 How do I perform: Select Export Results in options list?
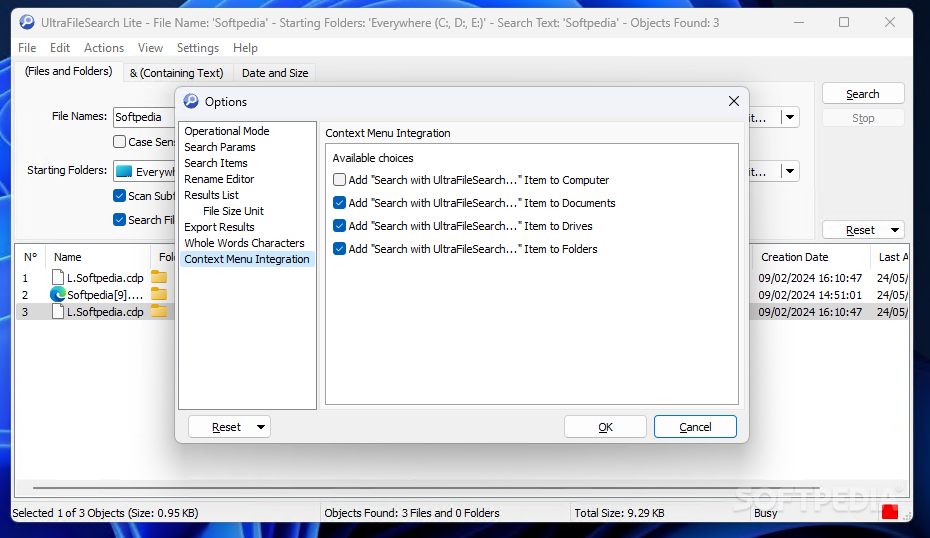(x=219, y=227)
